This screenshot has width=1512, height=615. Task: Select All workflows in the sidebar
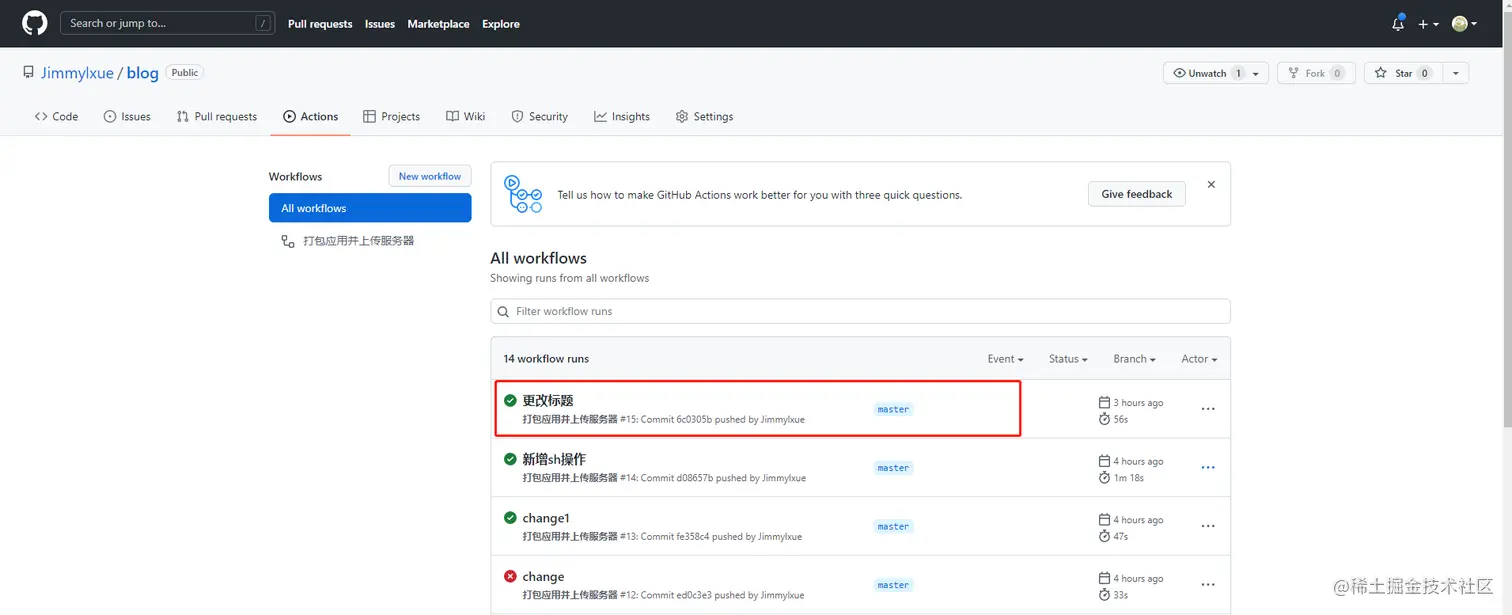tap(370, 208)
